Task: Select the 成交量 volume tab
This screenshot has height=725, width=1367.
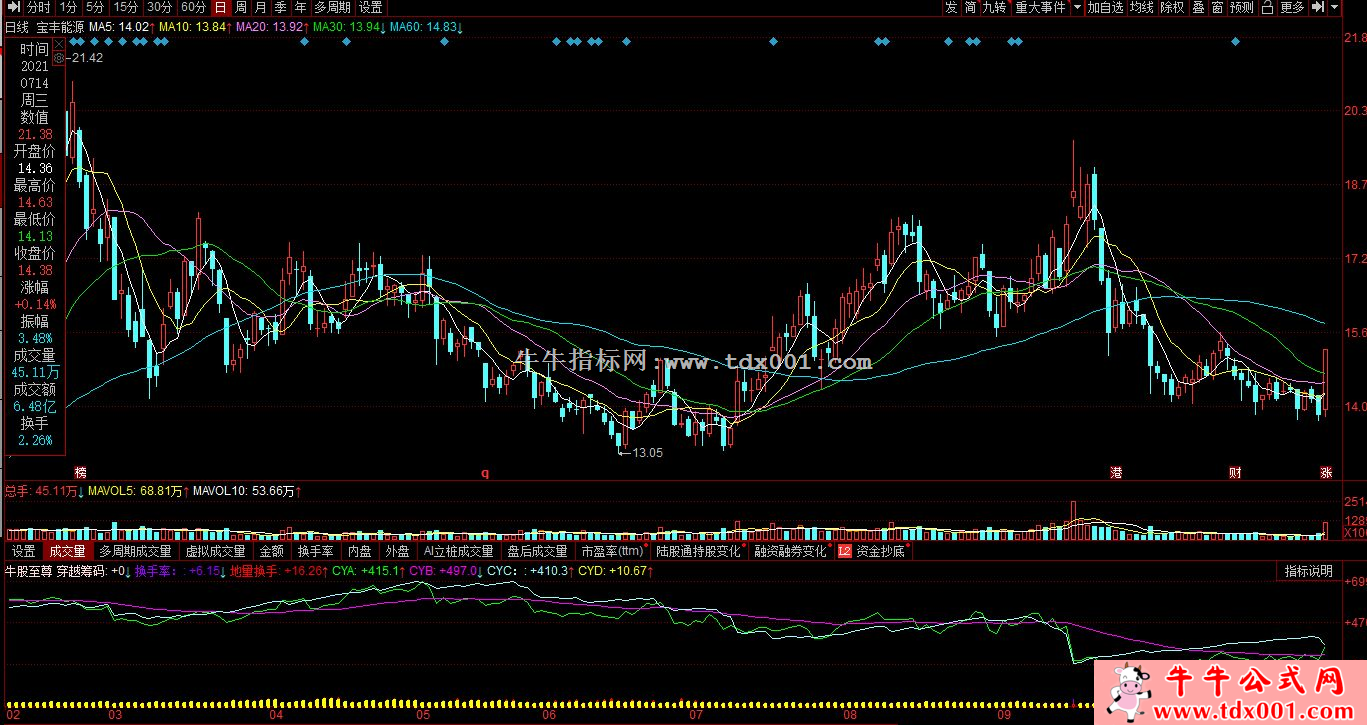Action: click(68, 551)
